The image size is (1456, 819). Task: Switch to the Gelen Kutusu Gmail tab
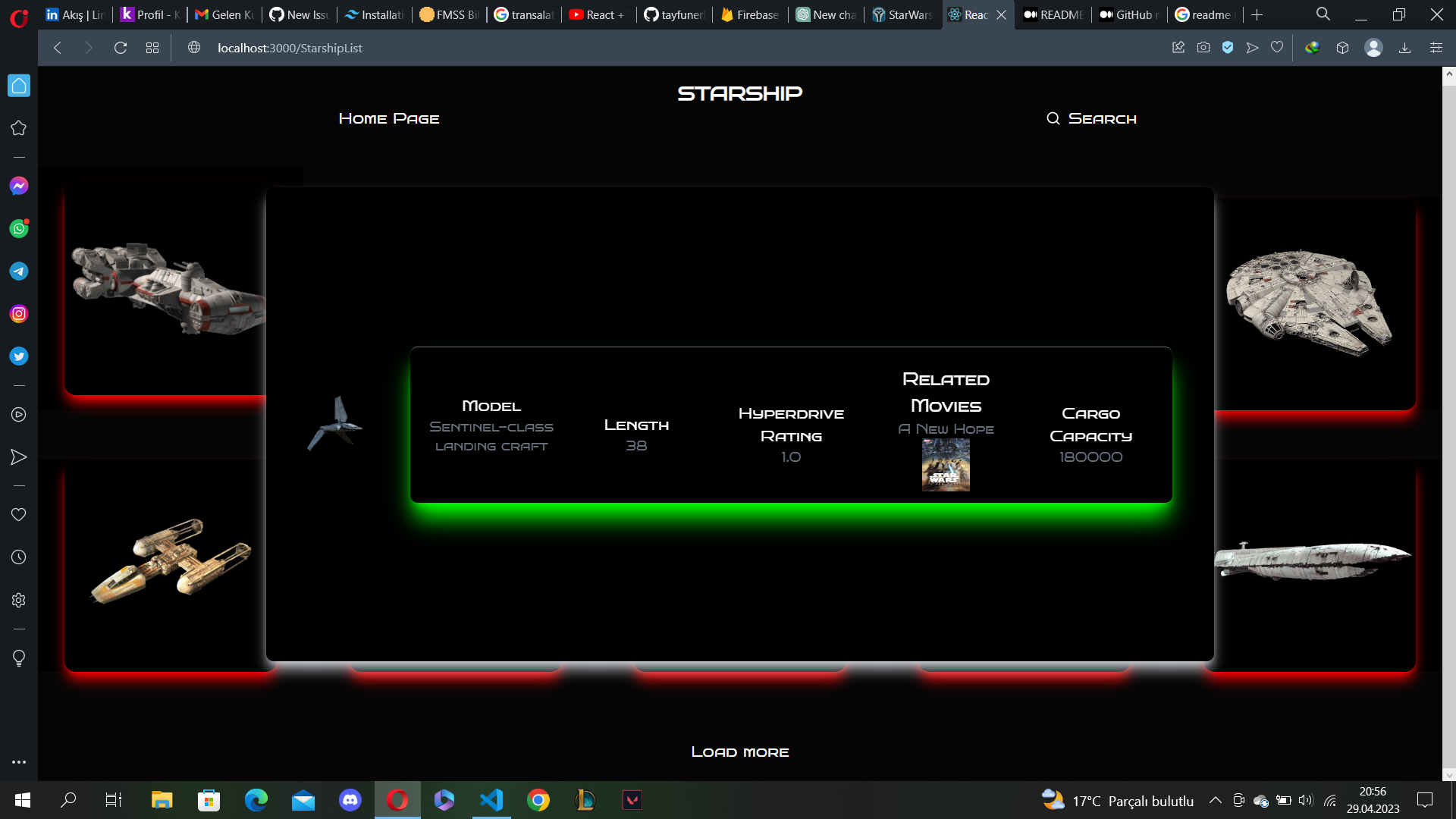(224, 14)
